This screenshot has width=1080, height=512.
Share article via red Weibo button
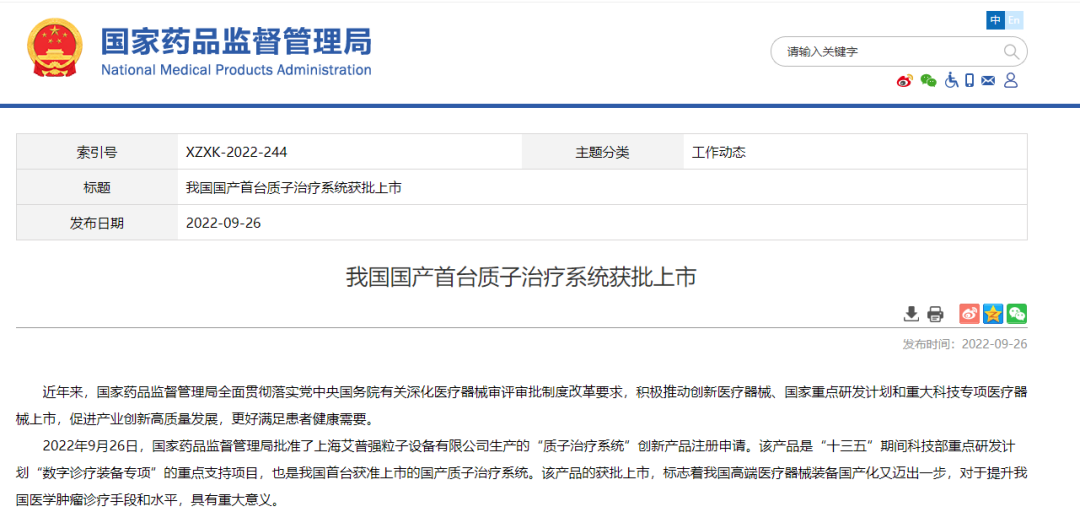click(x=970, y=314)
